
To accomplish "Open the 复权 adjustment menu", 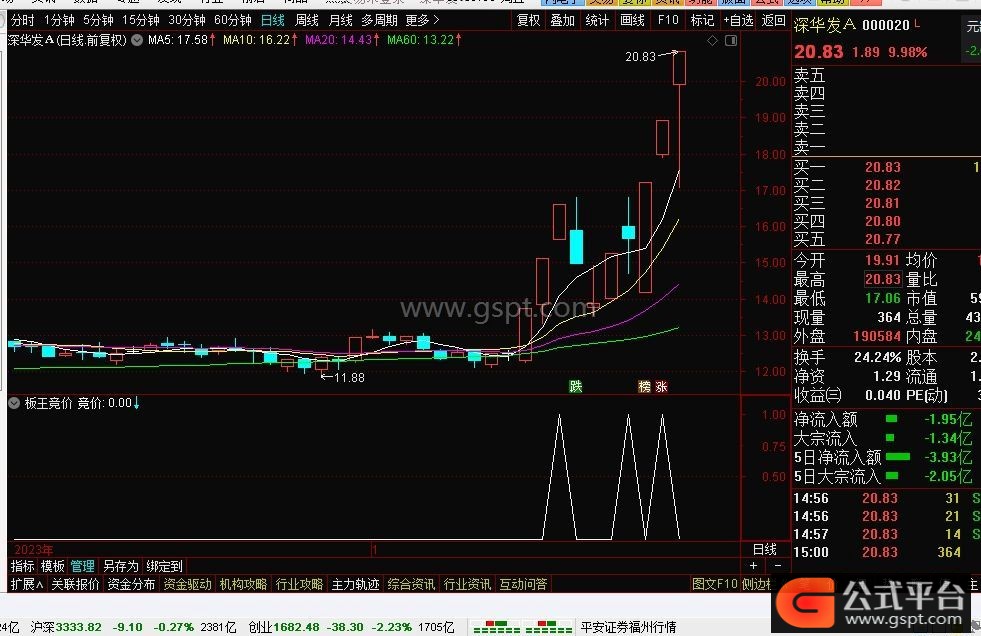I will tap(529, 21).
